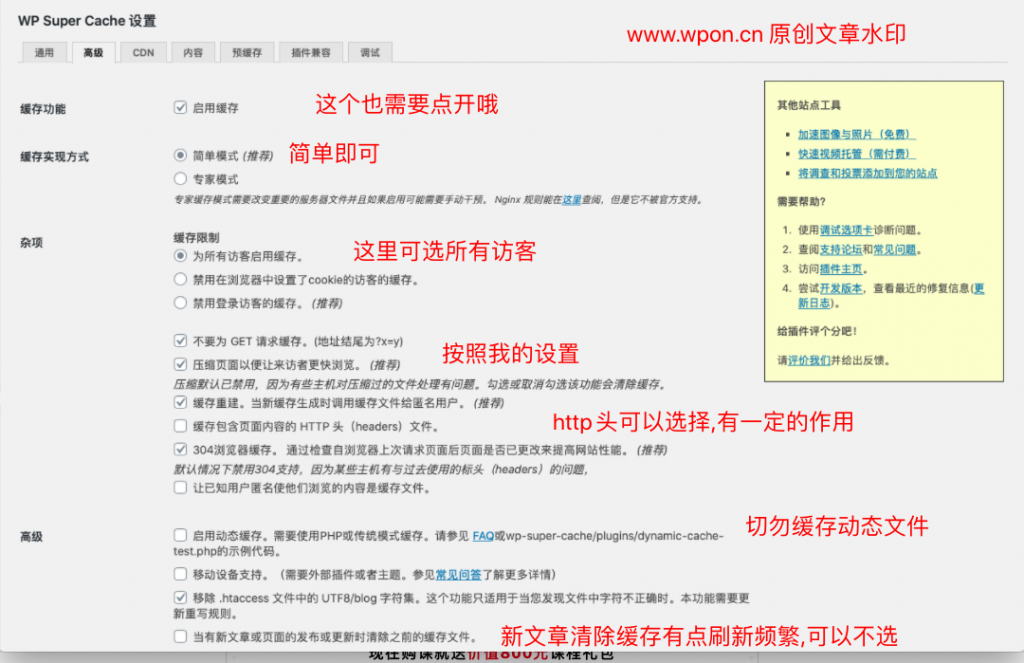Switch to the 通用 tab
Screen dimensions: 1024x663
pyautogui.click(x=44, y=53)
